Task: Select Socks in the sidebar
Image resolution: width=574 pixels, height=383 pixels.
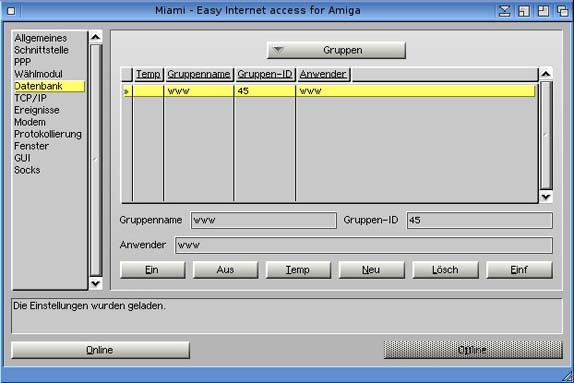Action: pos(27,170)
